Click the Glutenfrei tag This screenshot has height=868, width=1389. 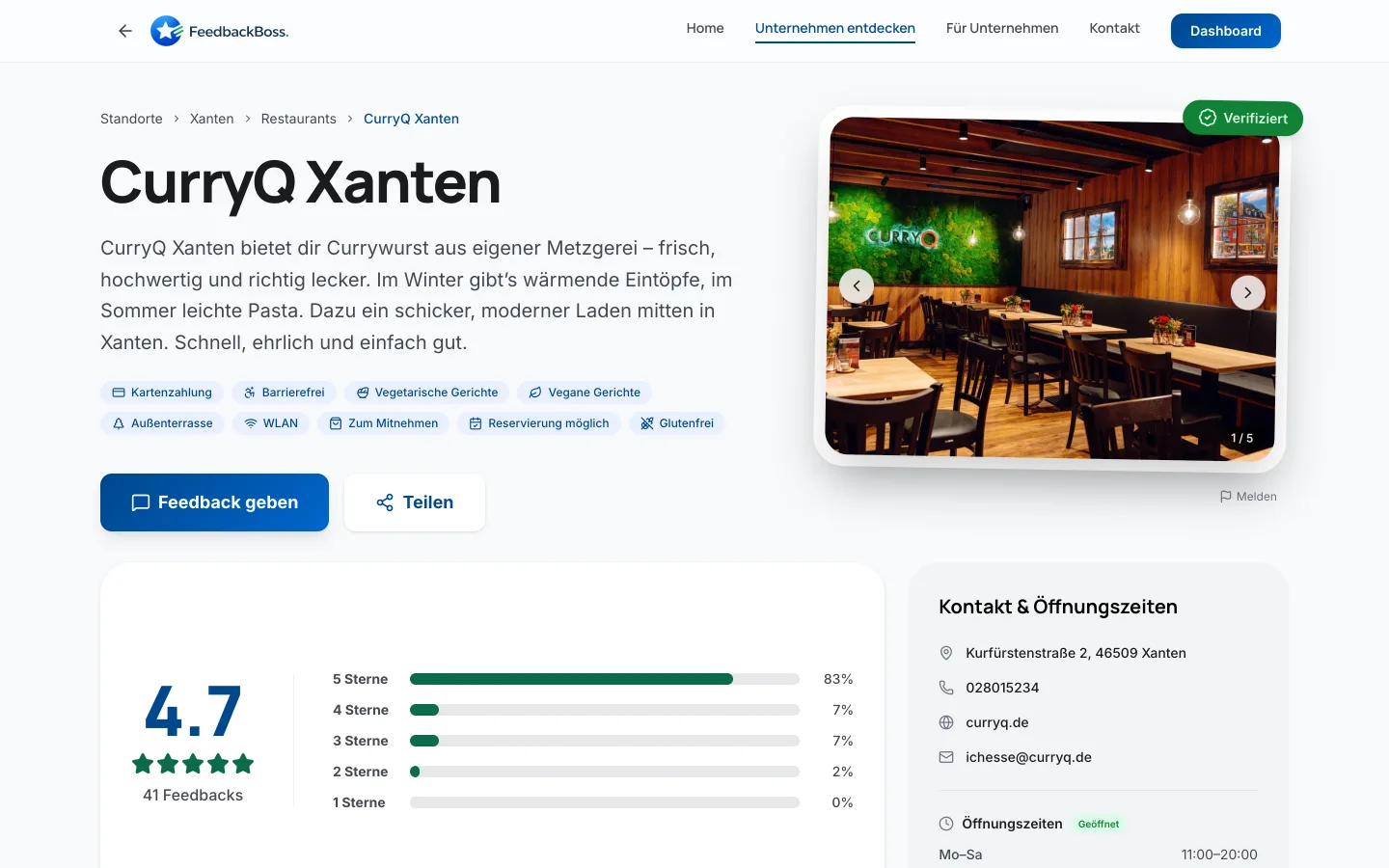[x=677, y=423]
